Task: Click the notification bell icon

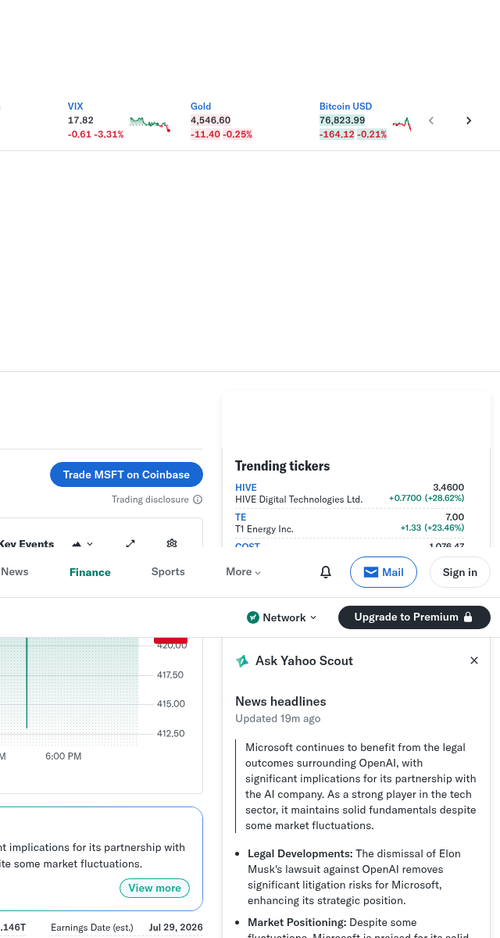Action: (x=325, y=572)
